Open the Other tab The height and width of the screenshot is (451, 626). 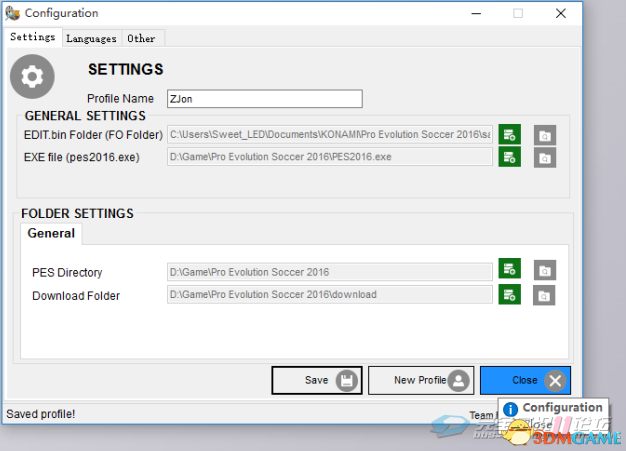coord(141,39)
